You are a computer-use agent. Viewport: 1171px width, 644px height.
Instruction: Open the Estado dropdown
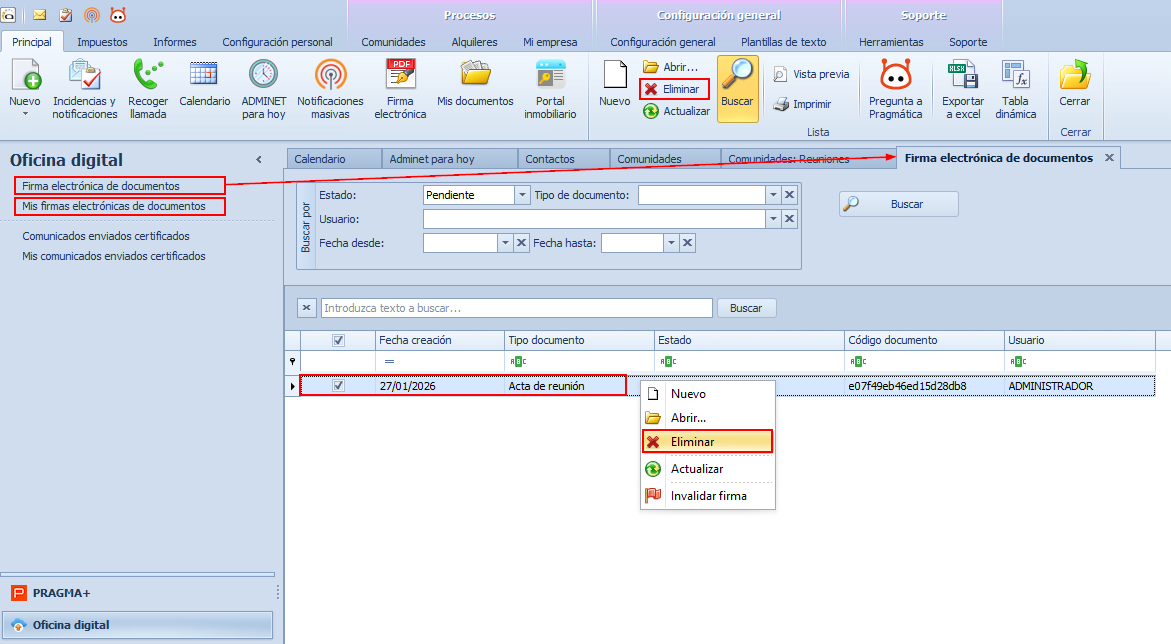click(x=522, y=195)
